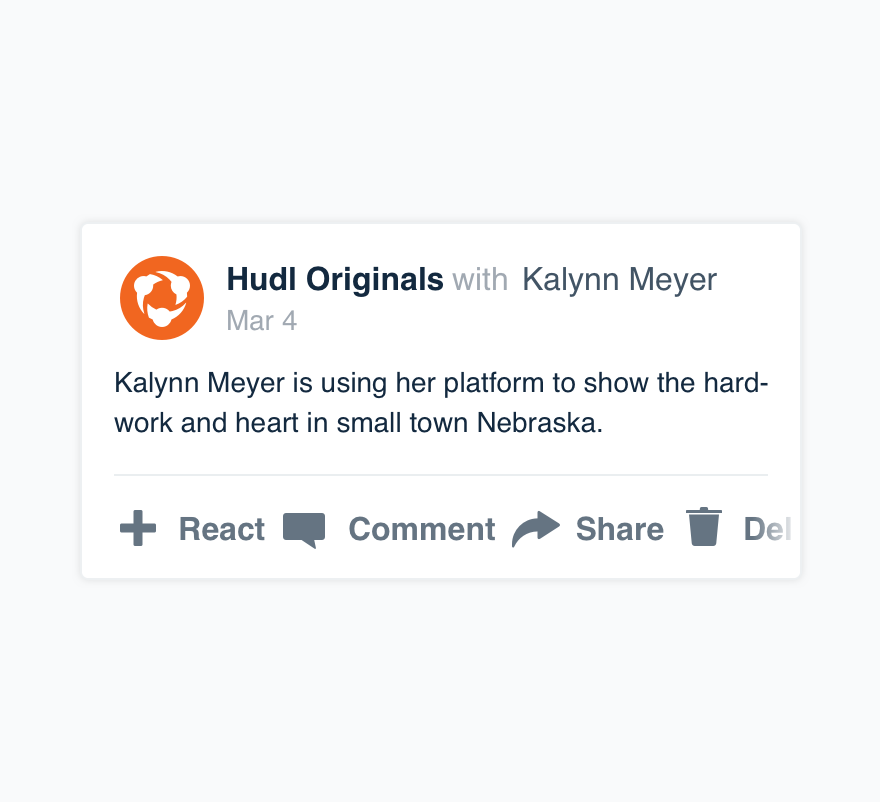Click the plus icon beside React
This screenshot has width=882, height=802.
tap(138, 528)
